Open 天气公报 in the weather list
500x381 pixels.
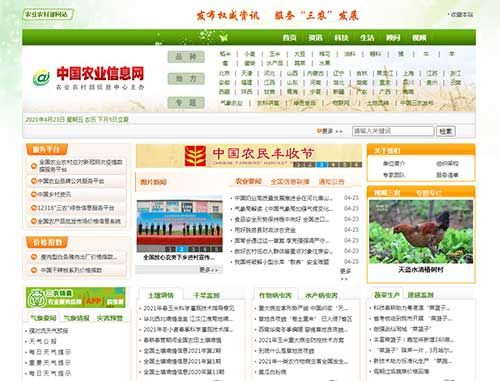43,341
